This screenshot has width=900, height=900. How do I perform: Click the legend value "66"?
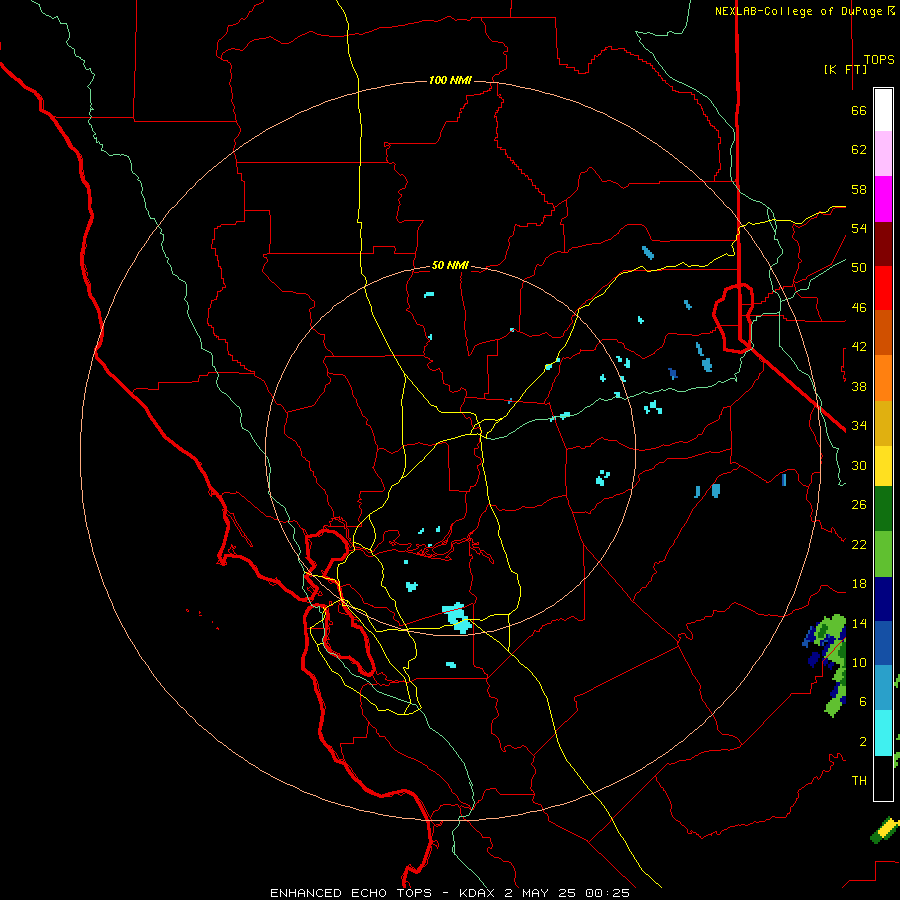(859, 111)
